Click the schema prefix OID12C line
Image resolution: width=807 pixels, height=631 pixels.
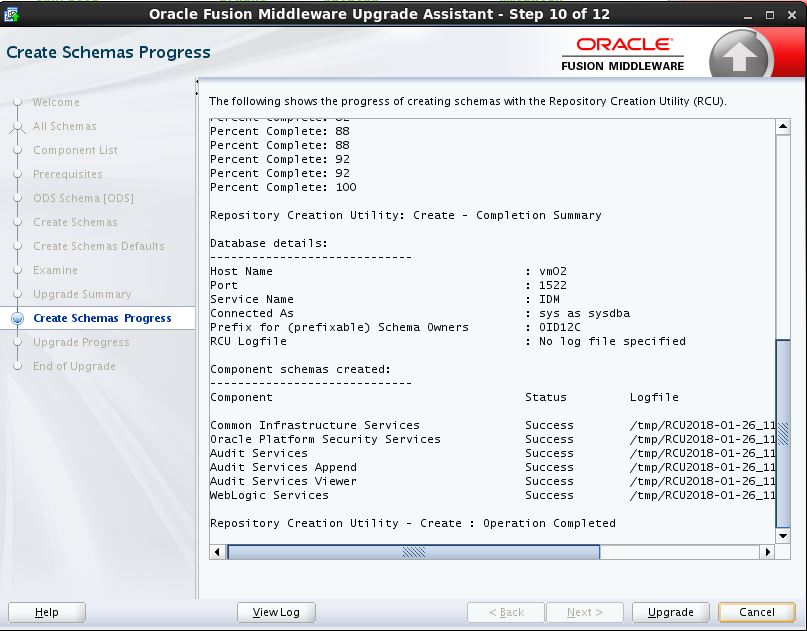395,327
